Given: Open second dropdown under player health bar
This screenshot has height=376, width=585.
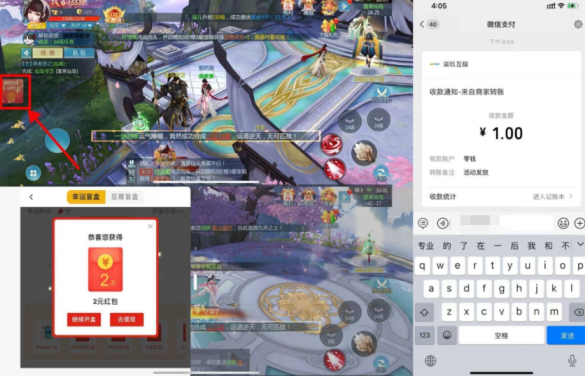Looking at the screenshot, I should (x=81, y=25).
